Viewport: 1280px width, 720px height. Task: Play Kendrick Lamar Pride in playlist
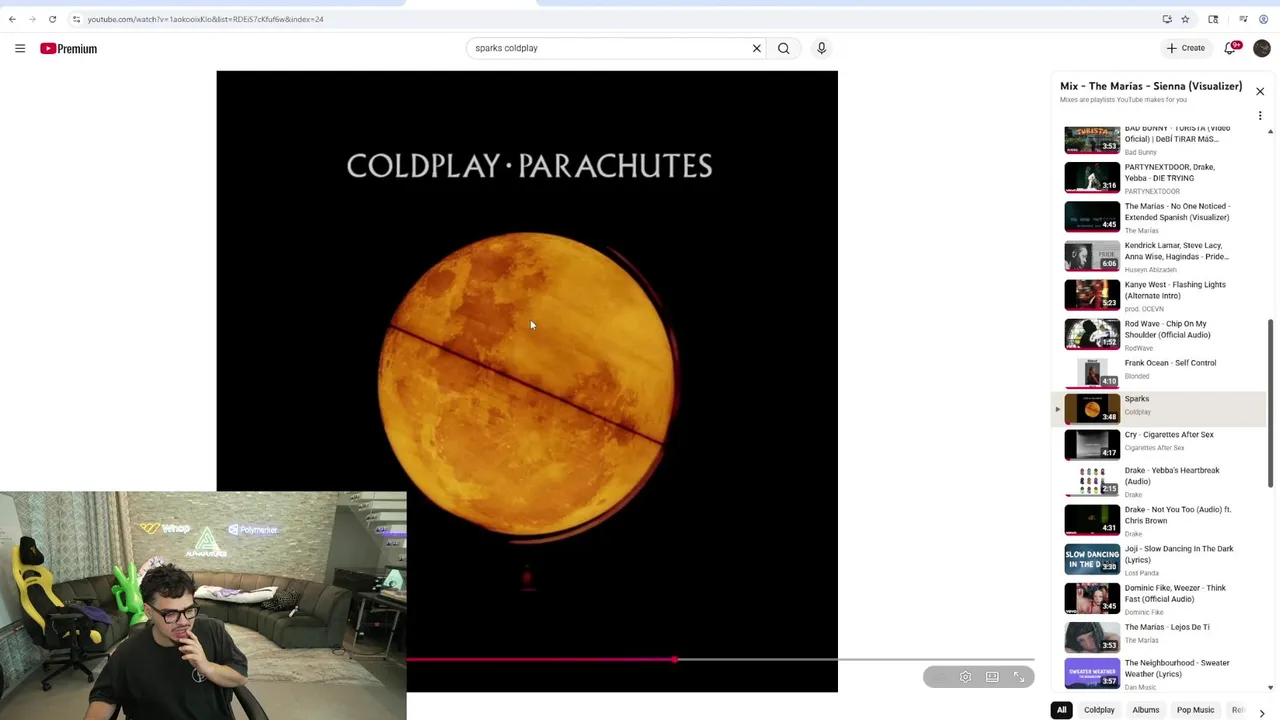pyautogui.click(x=1160, y=256)
